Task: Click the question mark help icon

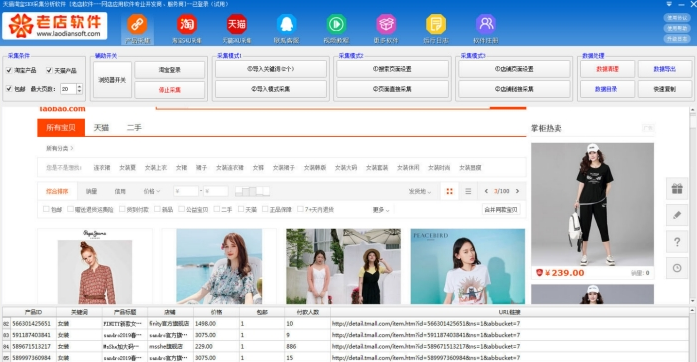Action: 677,242
